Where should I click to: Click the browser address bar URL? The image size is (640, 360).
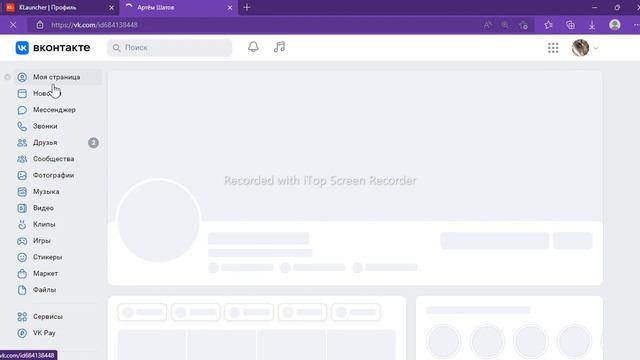coord(94,25)
